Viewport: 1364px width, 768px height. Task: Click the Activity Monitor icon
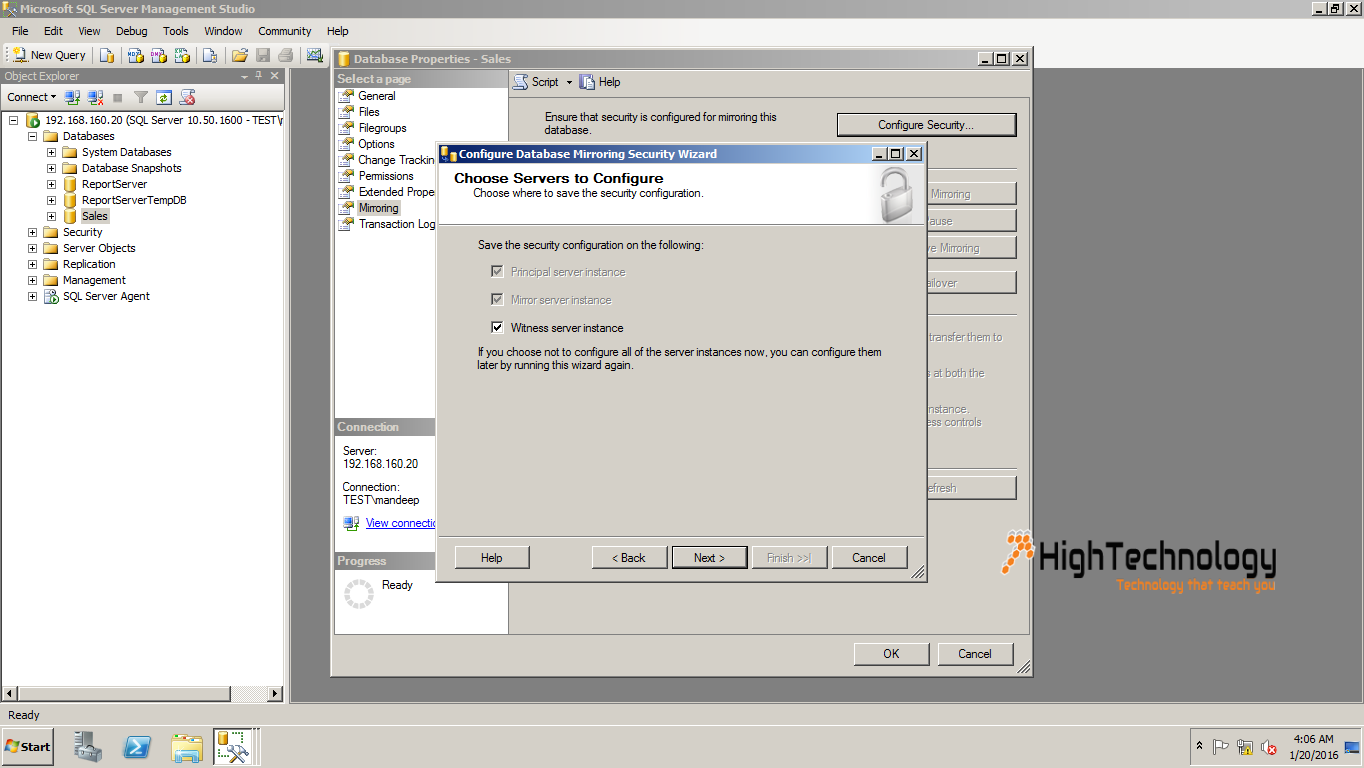(314, 55)
